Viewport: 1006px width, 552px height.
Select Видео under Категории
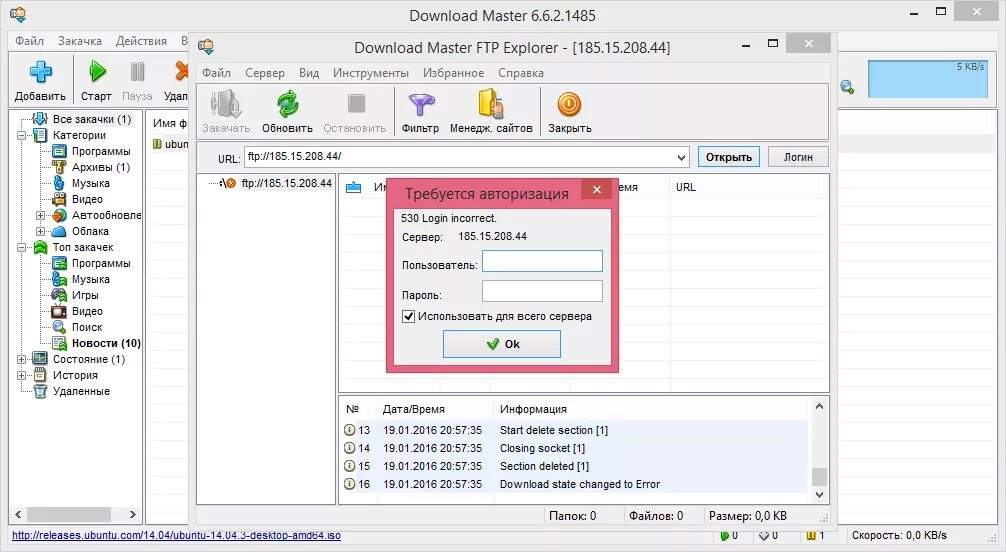87,200
